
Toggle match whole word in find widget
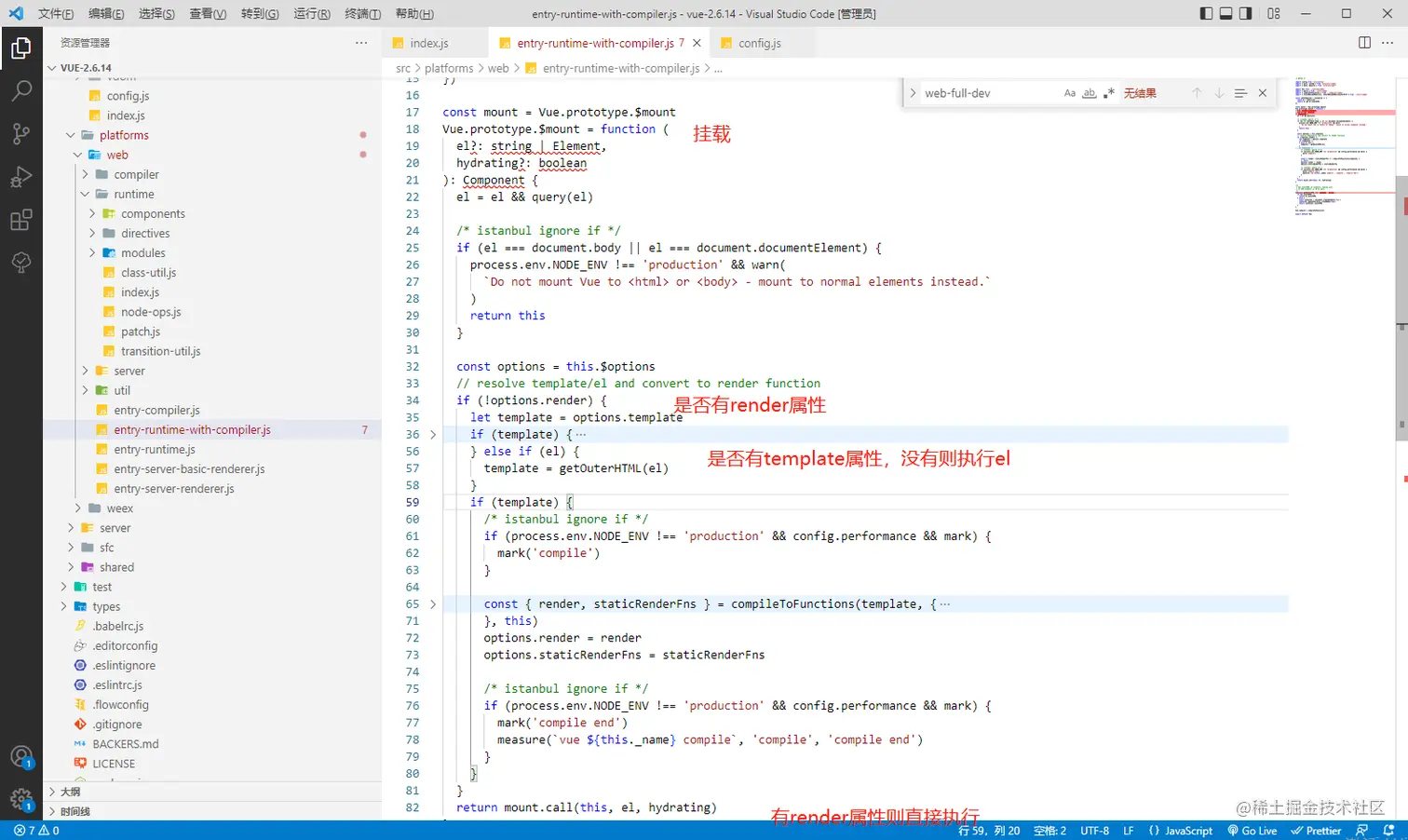(1090, 93)
